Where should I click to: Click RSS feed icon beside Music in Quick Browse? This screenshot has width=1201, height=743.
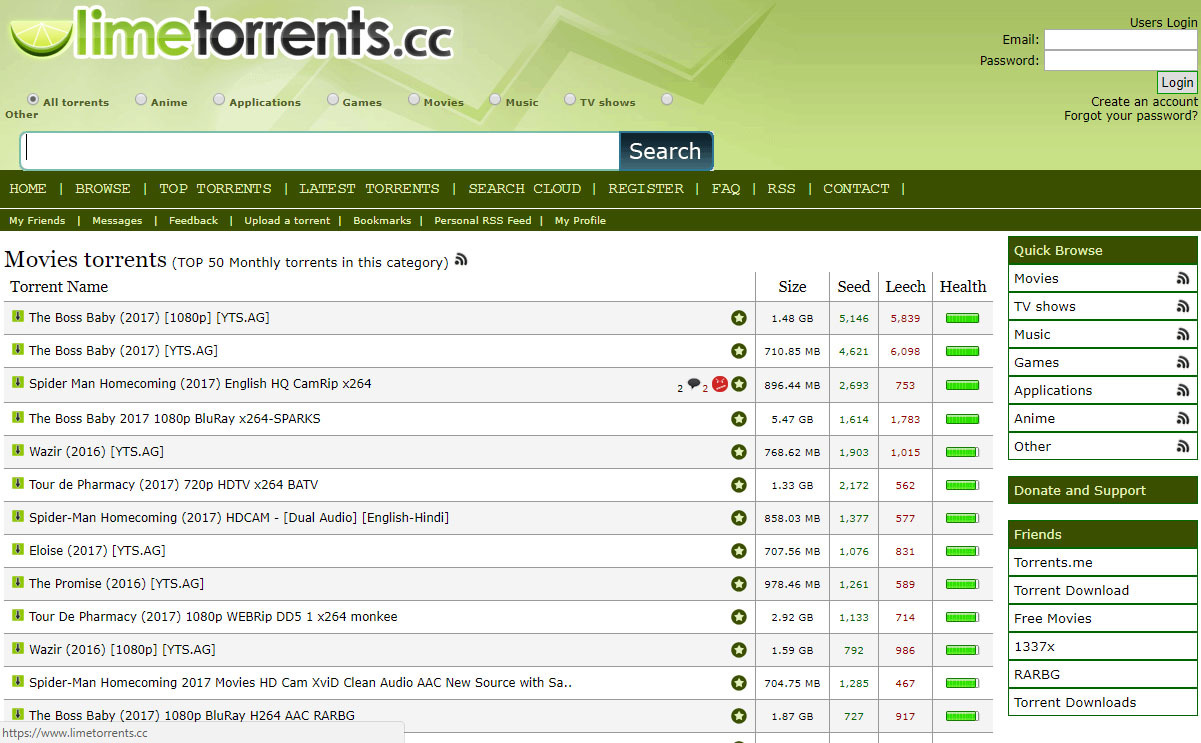point(1183,335)
